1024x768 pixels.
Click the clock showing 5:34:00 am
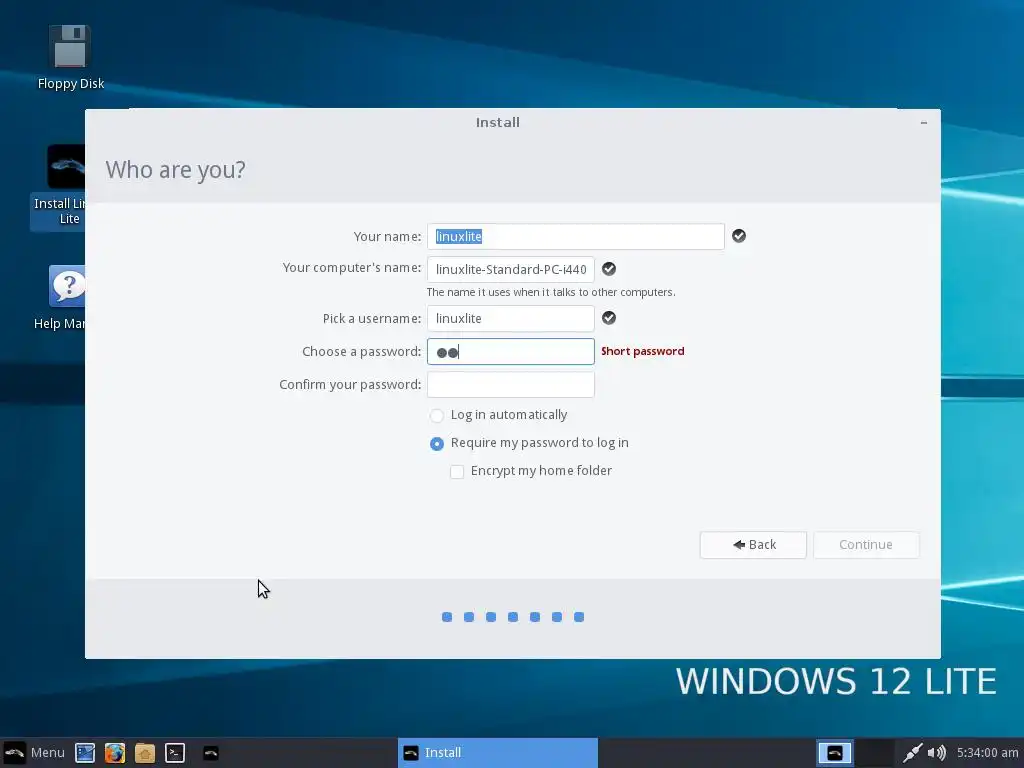point(987,752)
